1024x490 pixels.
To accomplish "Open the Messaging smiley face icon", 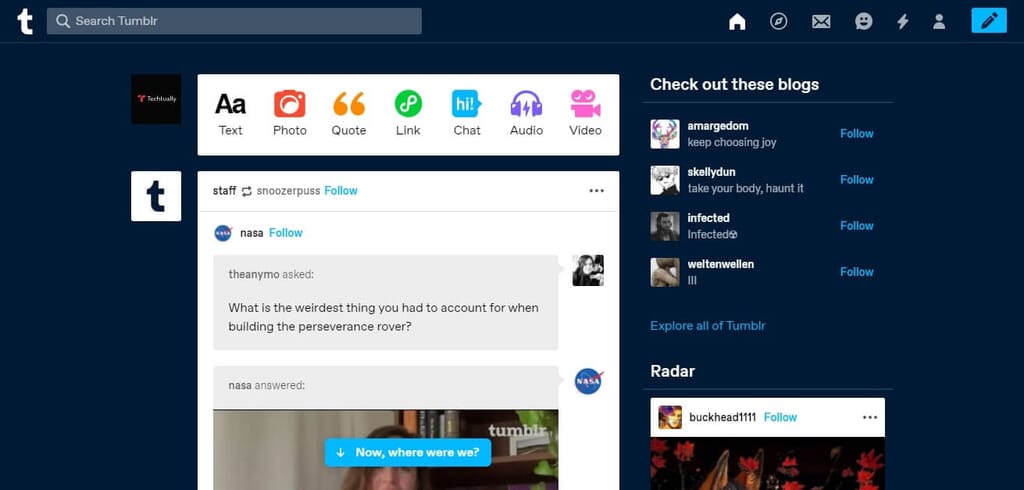I will 863,22.
